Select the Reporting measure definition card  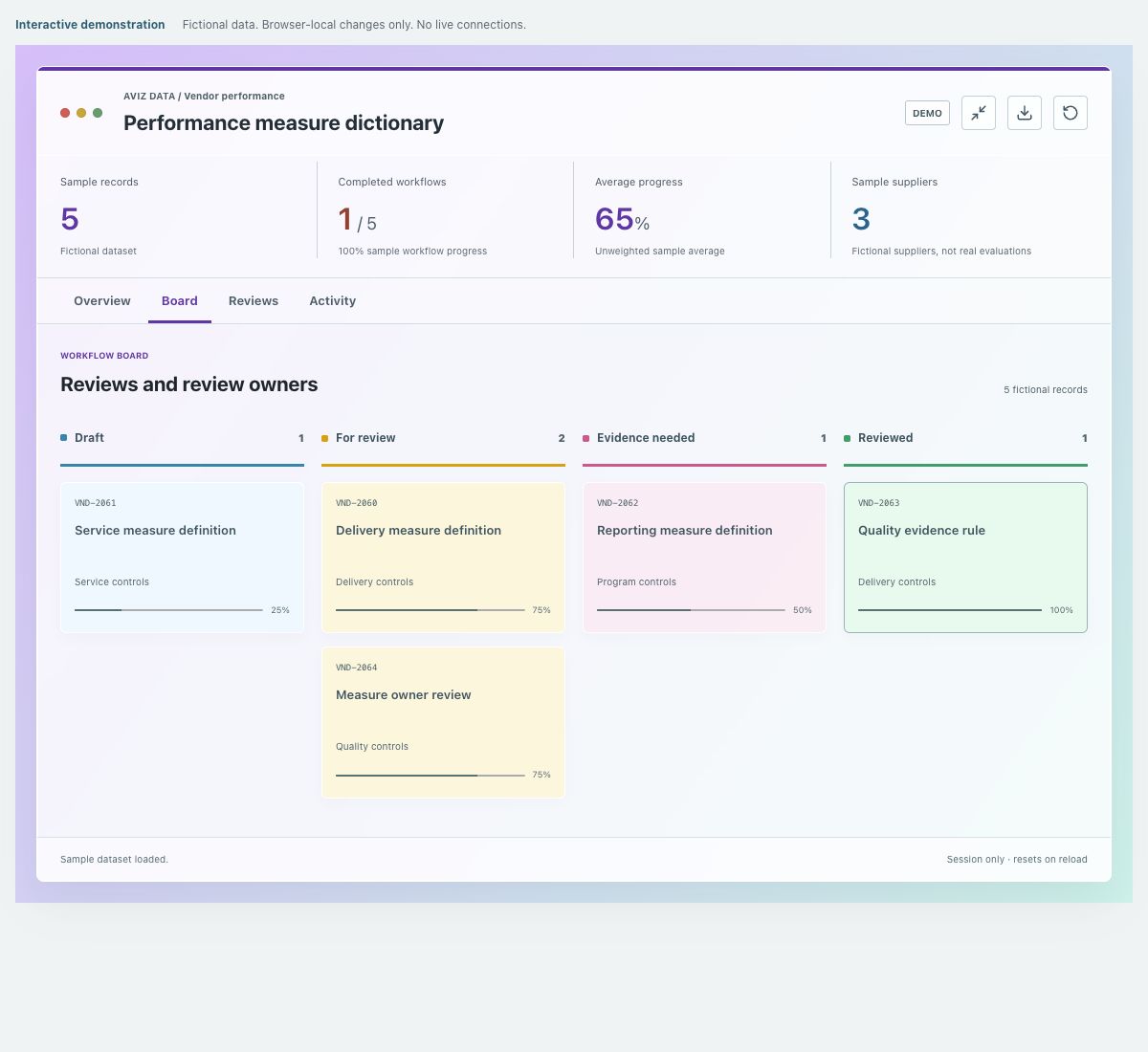704,558
